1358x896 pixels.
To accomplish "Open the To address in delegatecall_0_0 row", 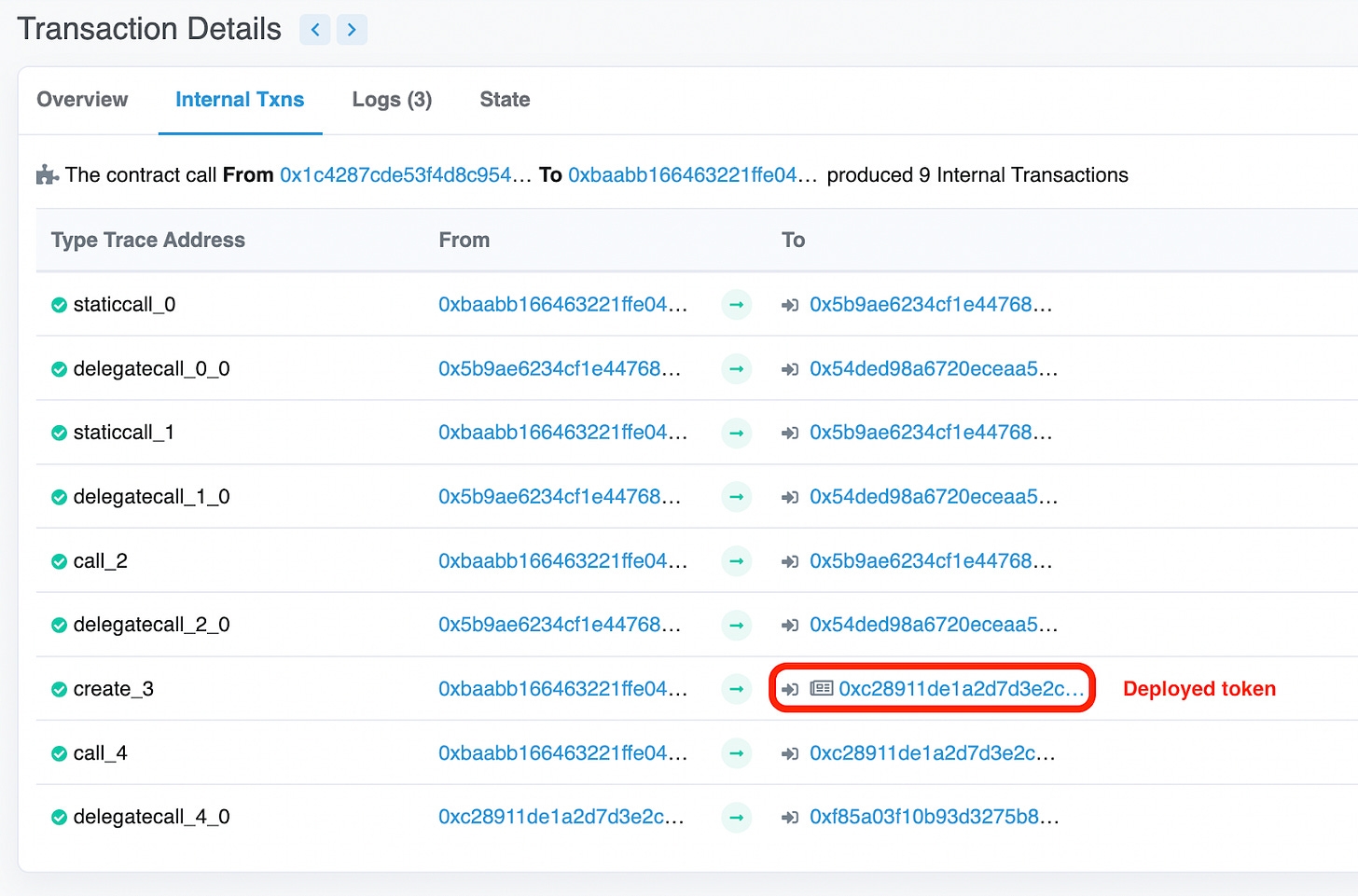I will coord(933,369).
